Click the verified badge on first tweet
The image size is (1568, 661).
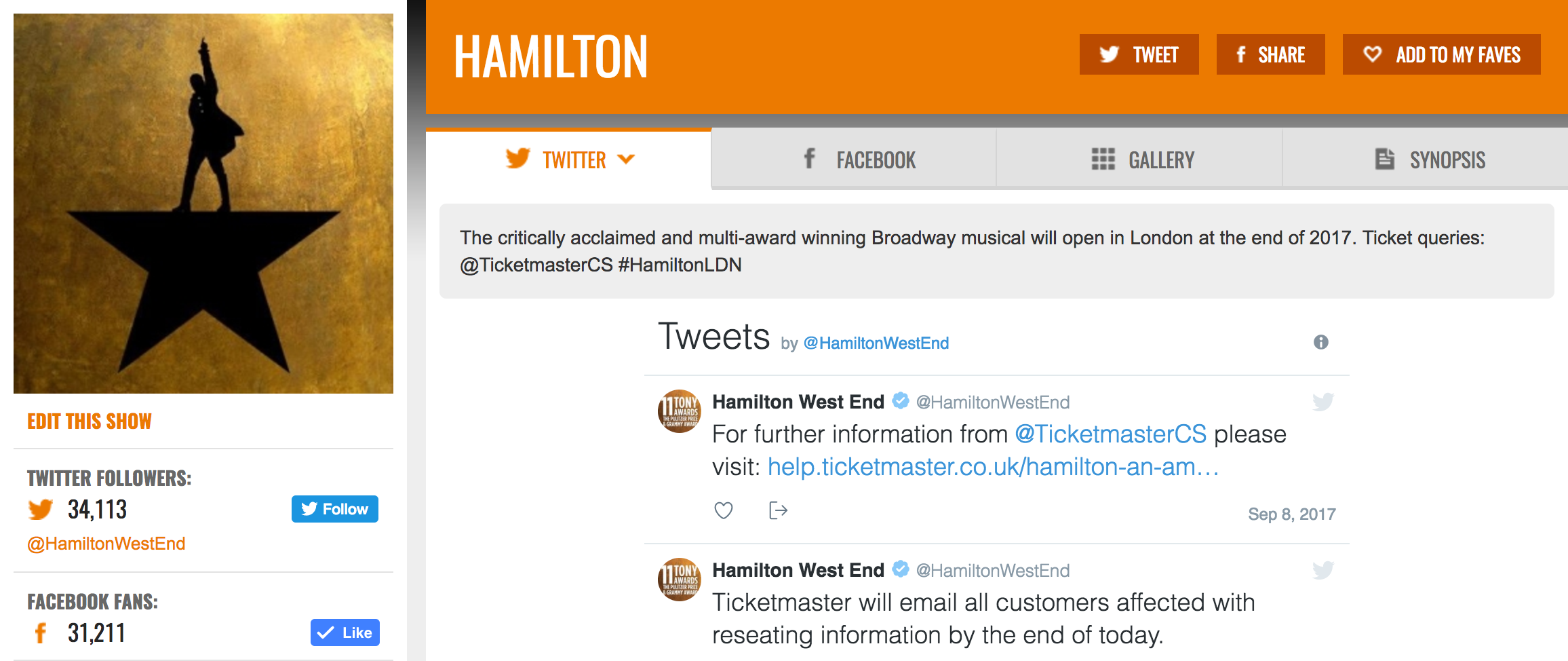tap(900, 401)
